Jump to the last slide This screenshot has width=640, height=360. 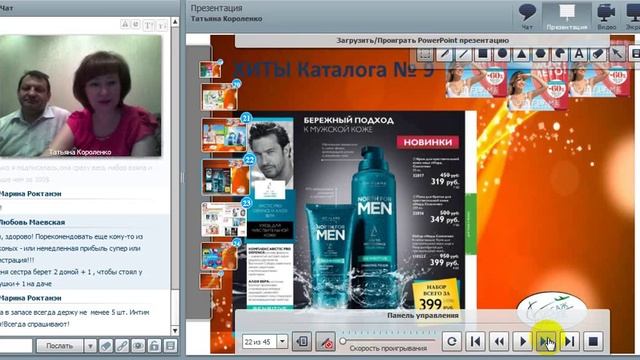569,341
